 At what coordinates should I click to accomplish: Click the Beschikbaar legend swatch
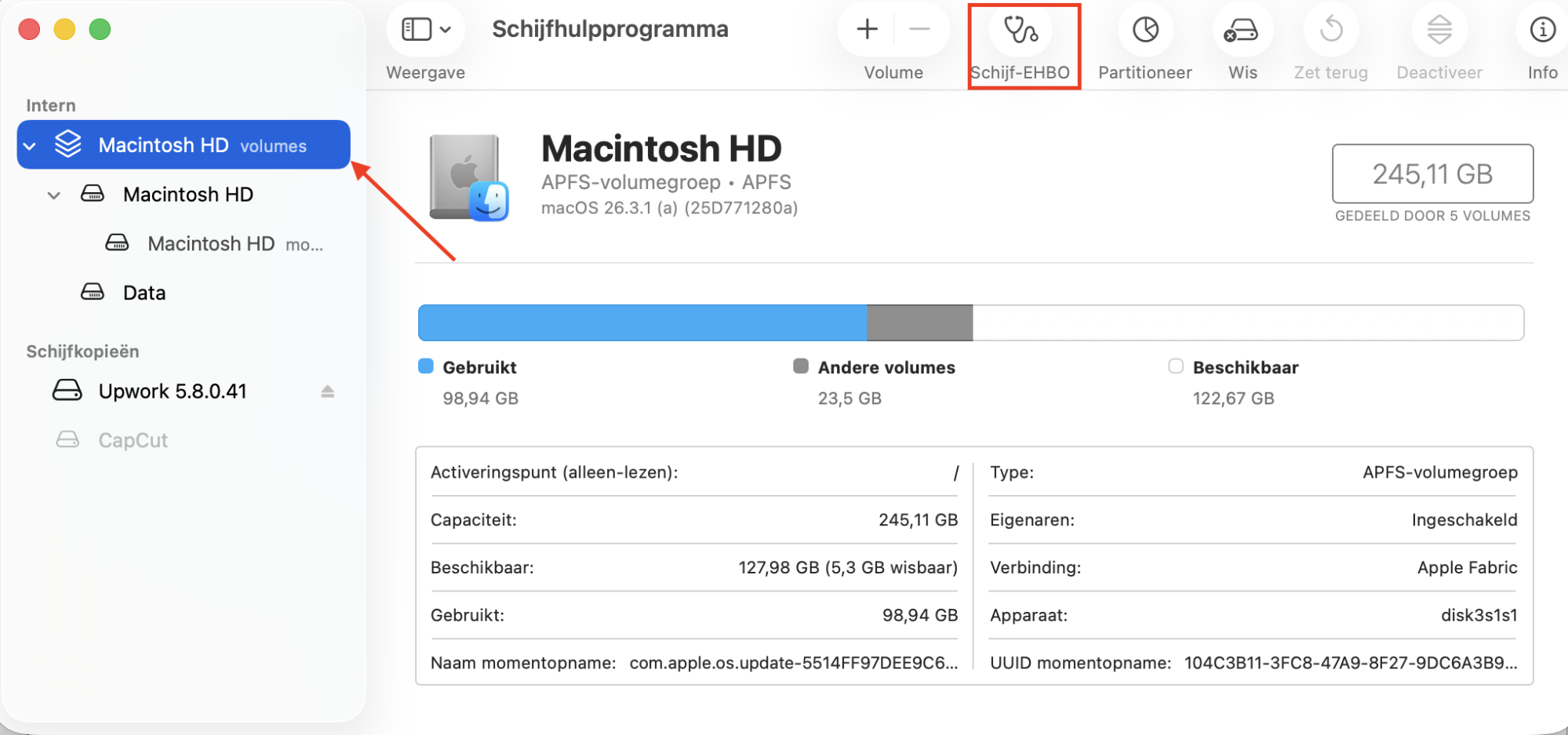pyautogui.click(x=1176, y=366)
